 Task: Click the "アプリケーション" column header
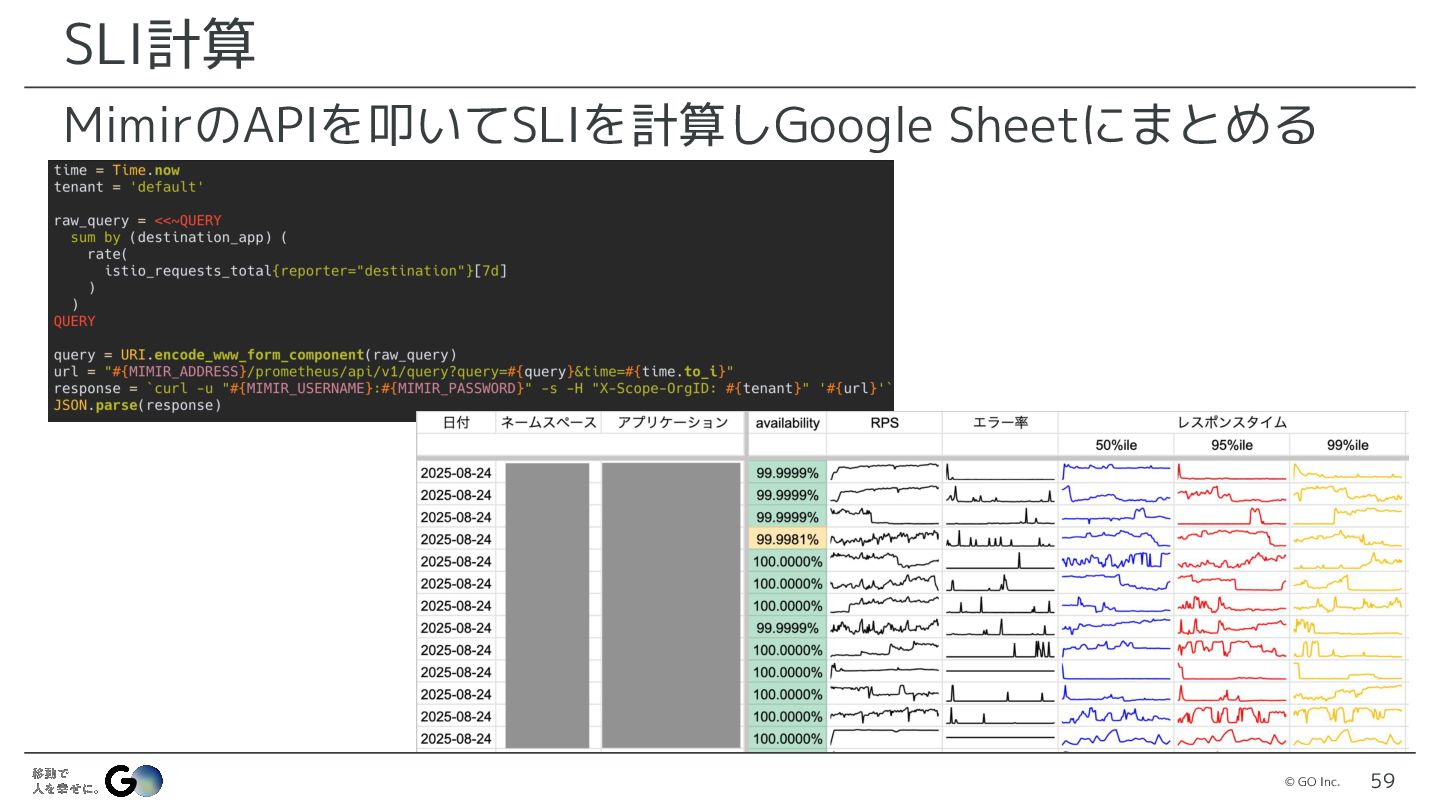tap(672, 423)
